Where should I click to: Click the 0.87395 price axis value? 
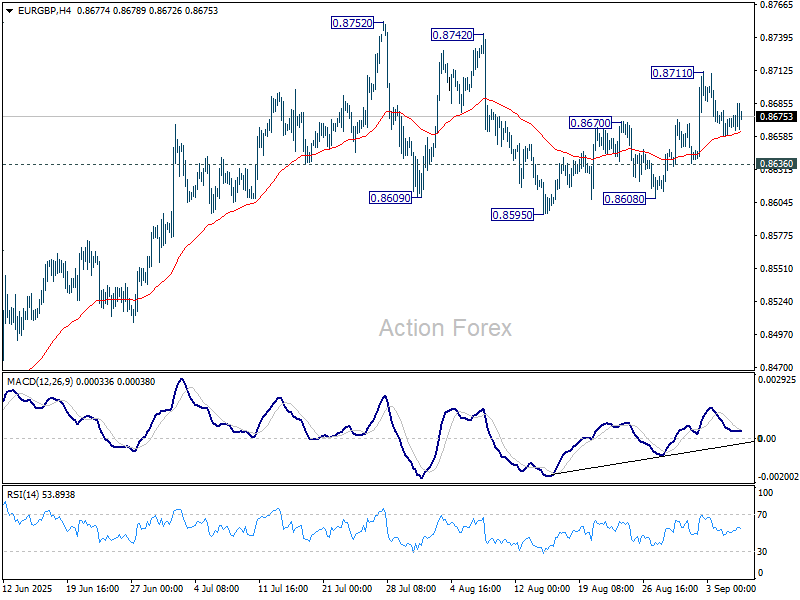[x=777, y=38]
